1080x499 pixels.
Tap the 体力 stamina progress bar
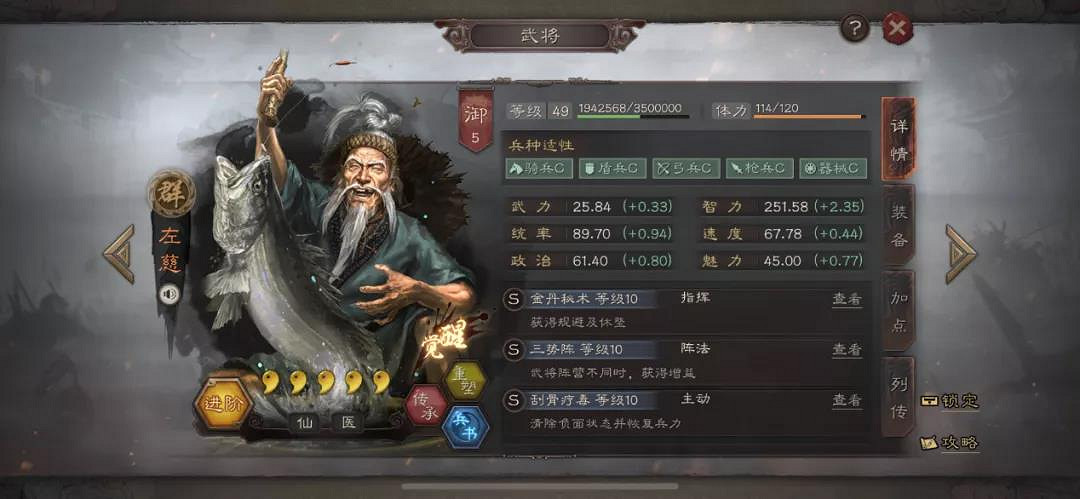point(809,116)
